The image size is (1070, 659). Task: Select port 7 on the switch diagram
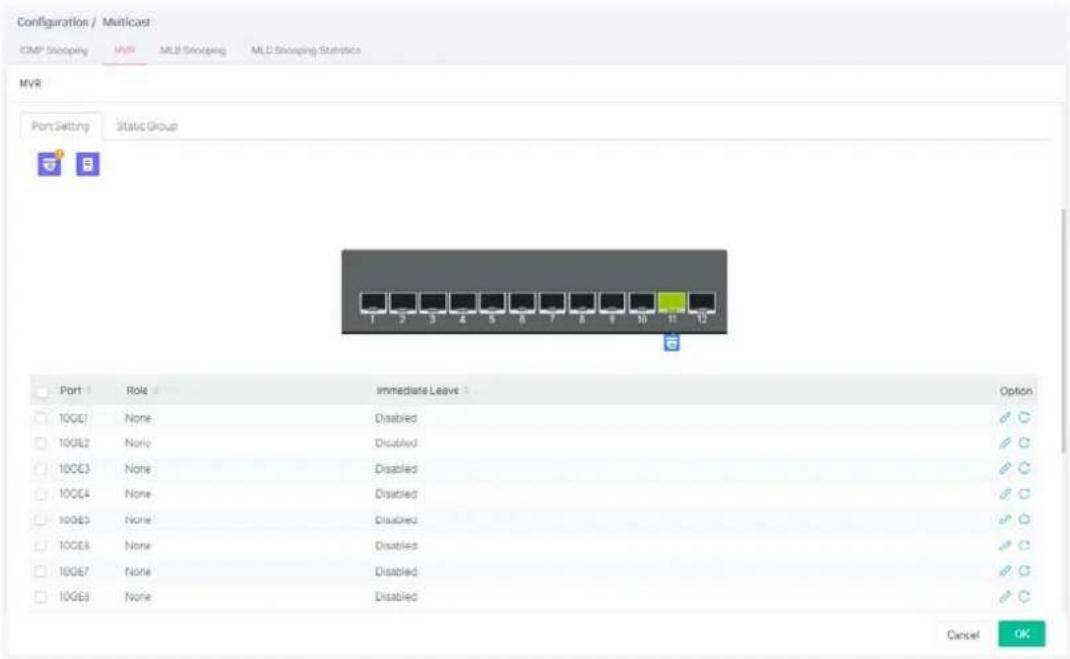coord(552,302)
